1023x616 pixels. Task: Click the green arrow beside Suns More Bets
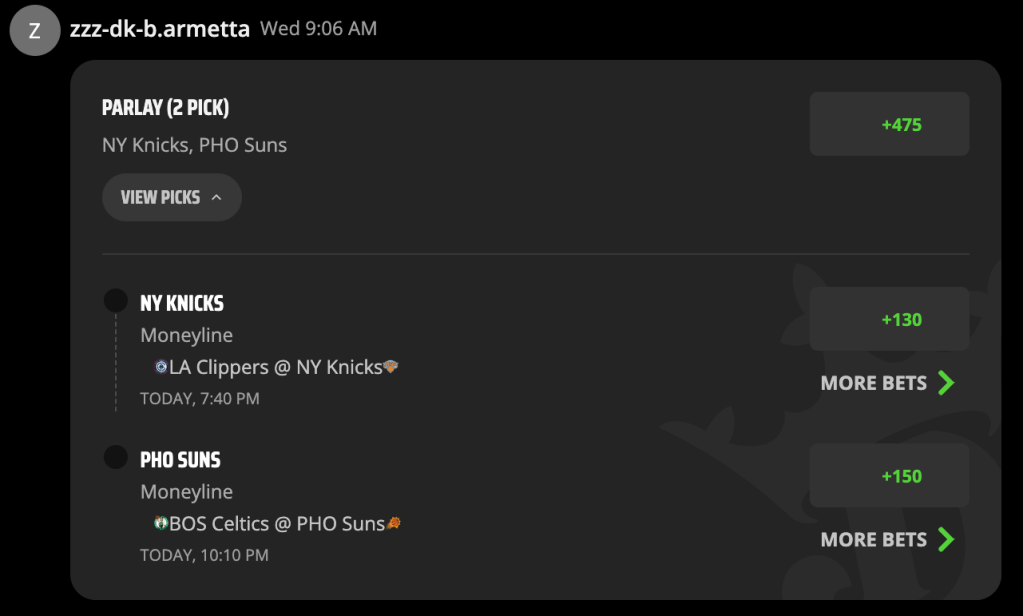946,539
